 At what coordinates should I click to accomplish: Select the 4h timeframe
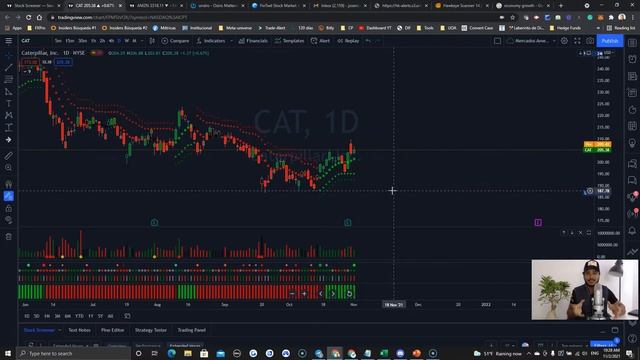tap(111, 41)
